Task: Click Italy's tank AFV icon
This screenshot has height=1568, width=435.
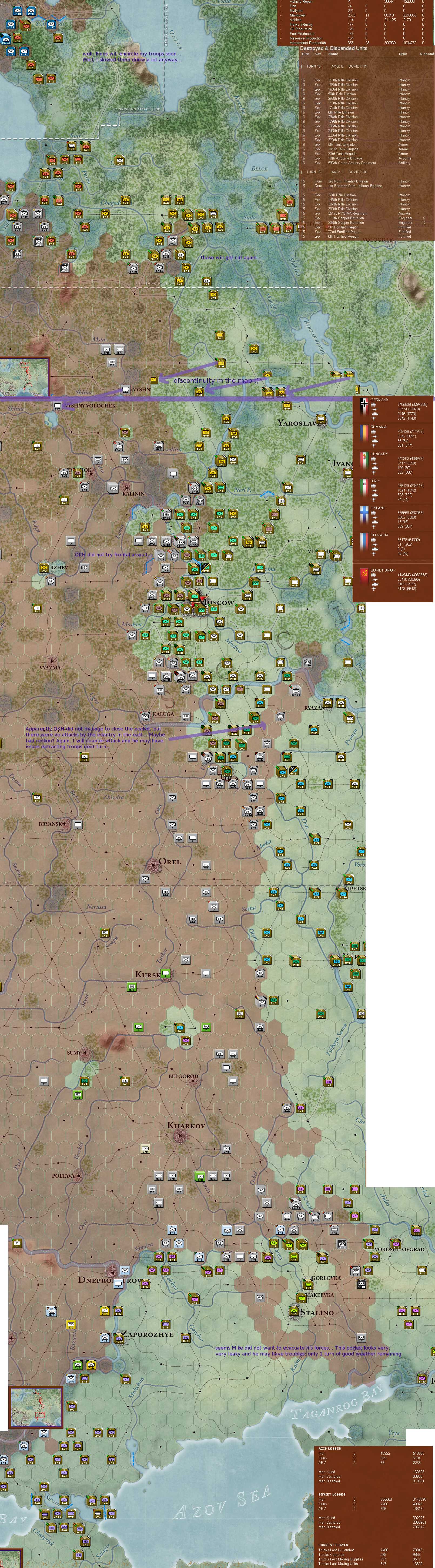Action: [x=375, y=495]
